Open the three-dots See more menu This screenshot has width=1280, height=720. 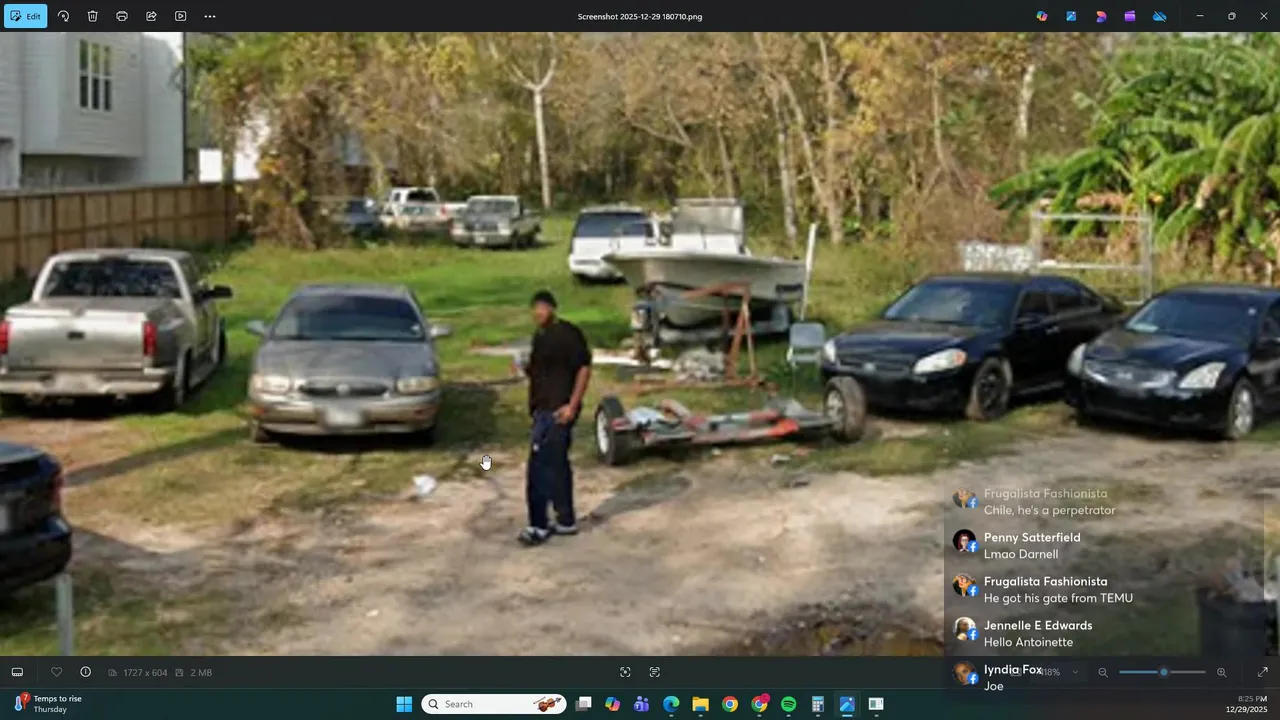(x=209, y=16)
